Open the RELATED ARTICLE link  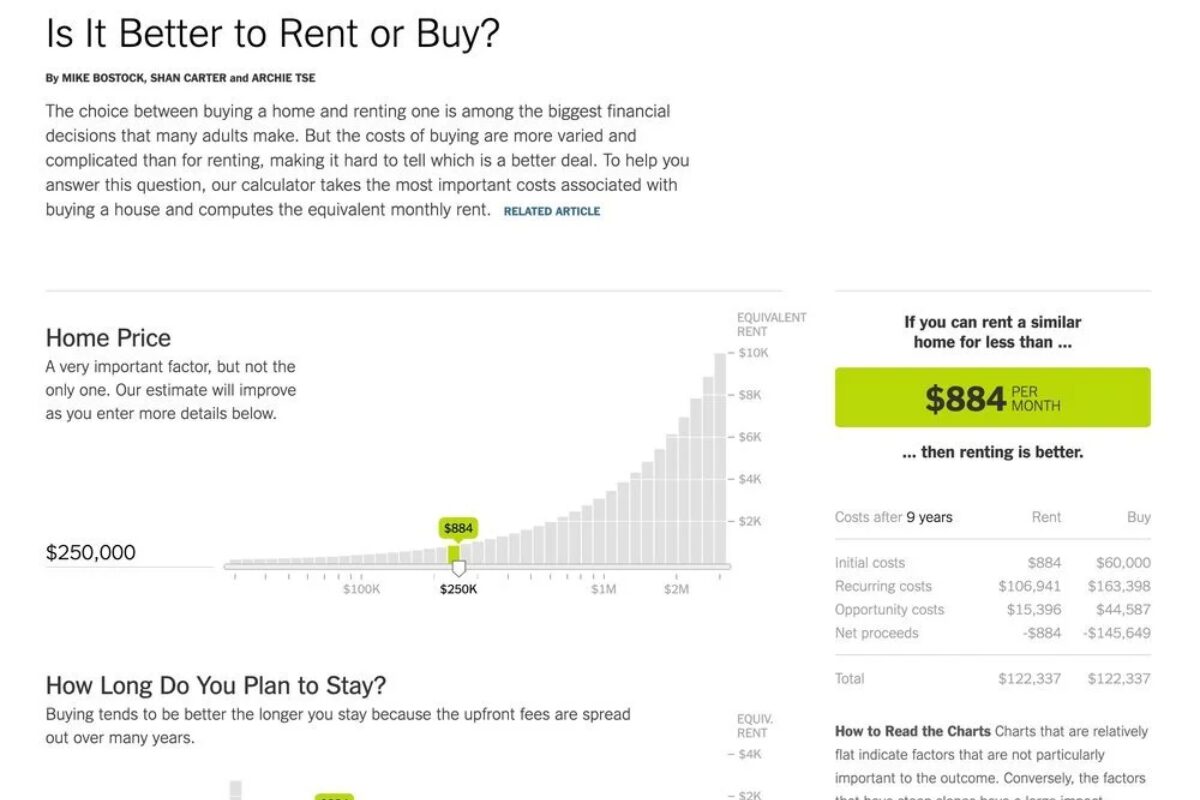(x=551, y=211)
